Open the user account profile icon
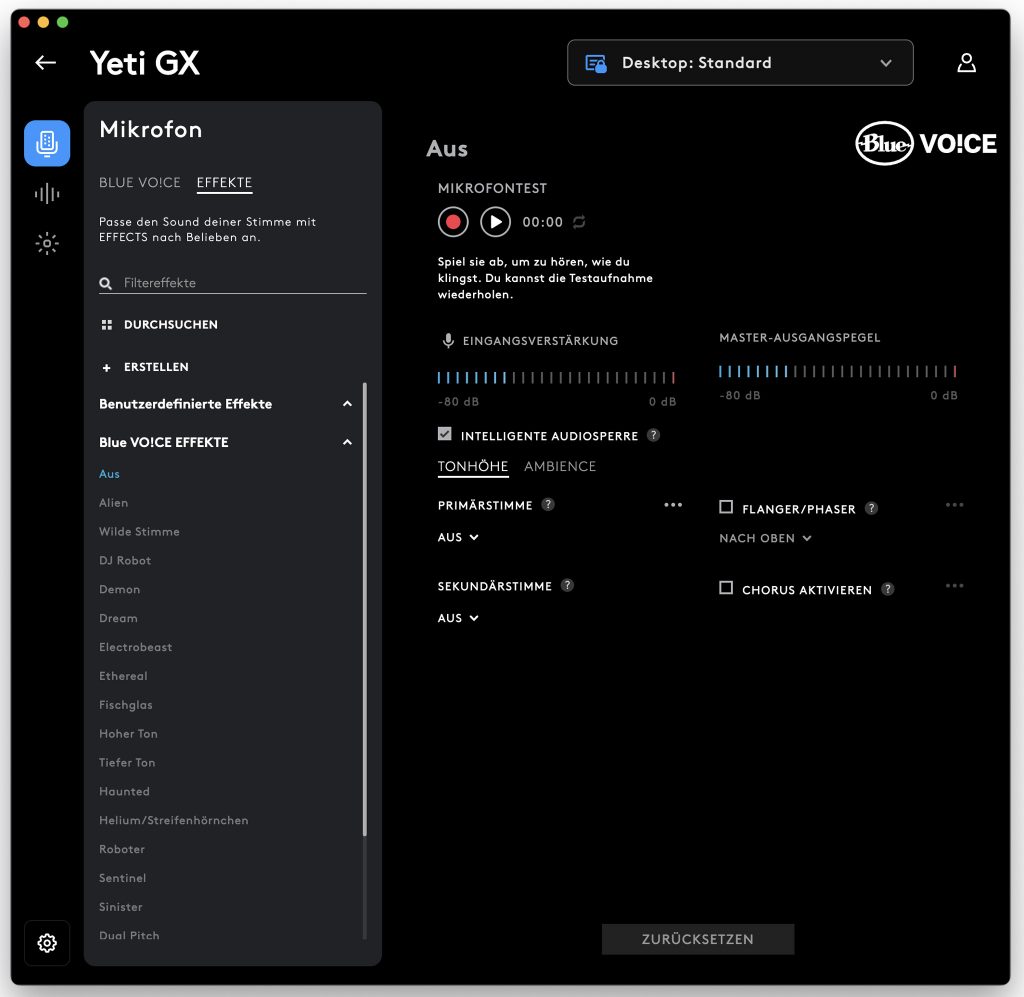This screenshot has width=1024, height=997. [967, 63]
